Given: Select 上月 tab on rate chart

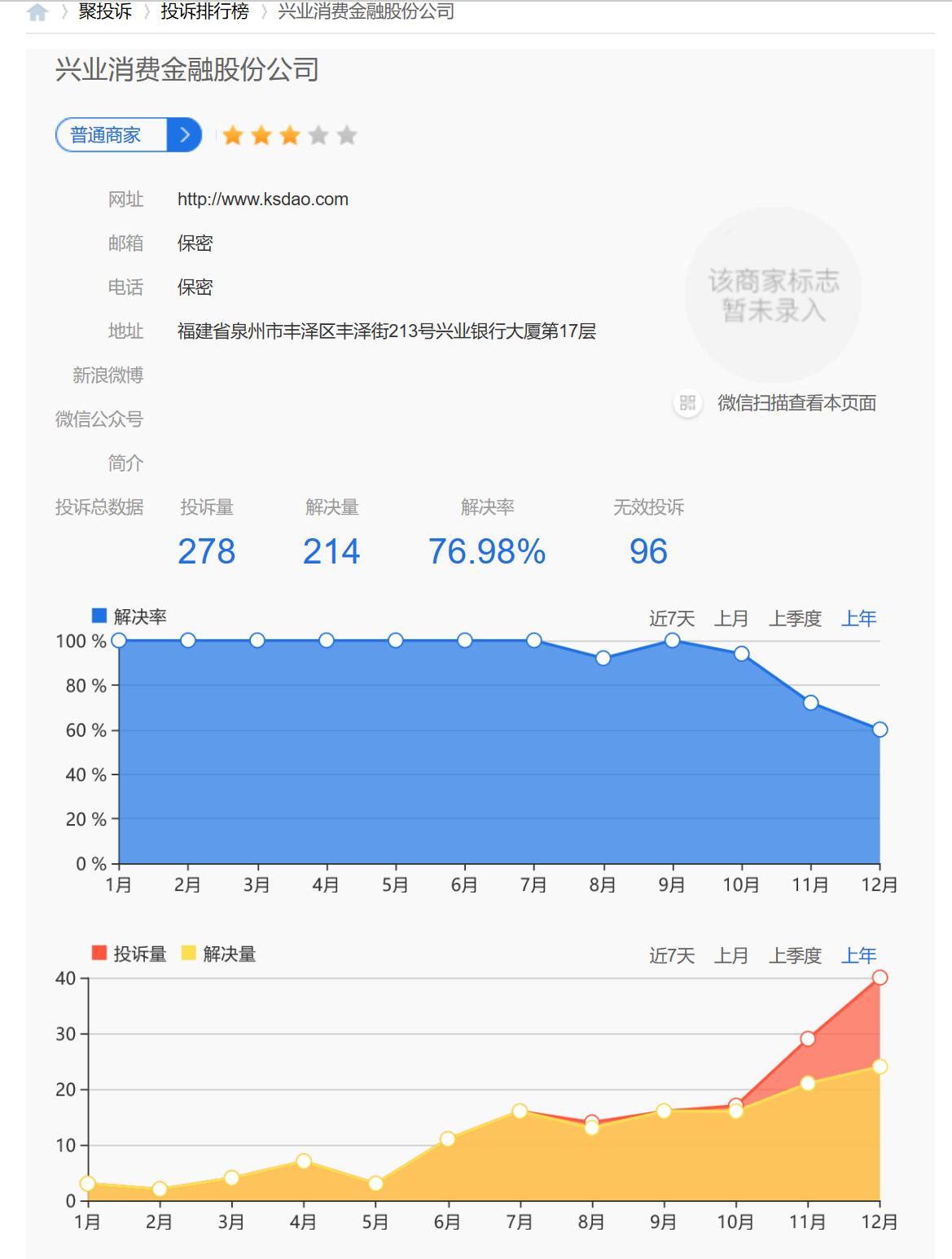Looking at the screenshot, I should 731,619.
